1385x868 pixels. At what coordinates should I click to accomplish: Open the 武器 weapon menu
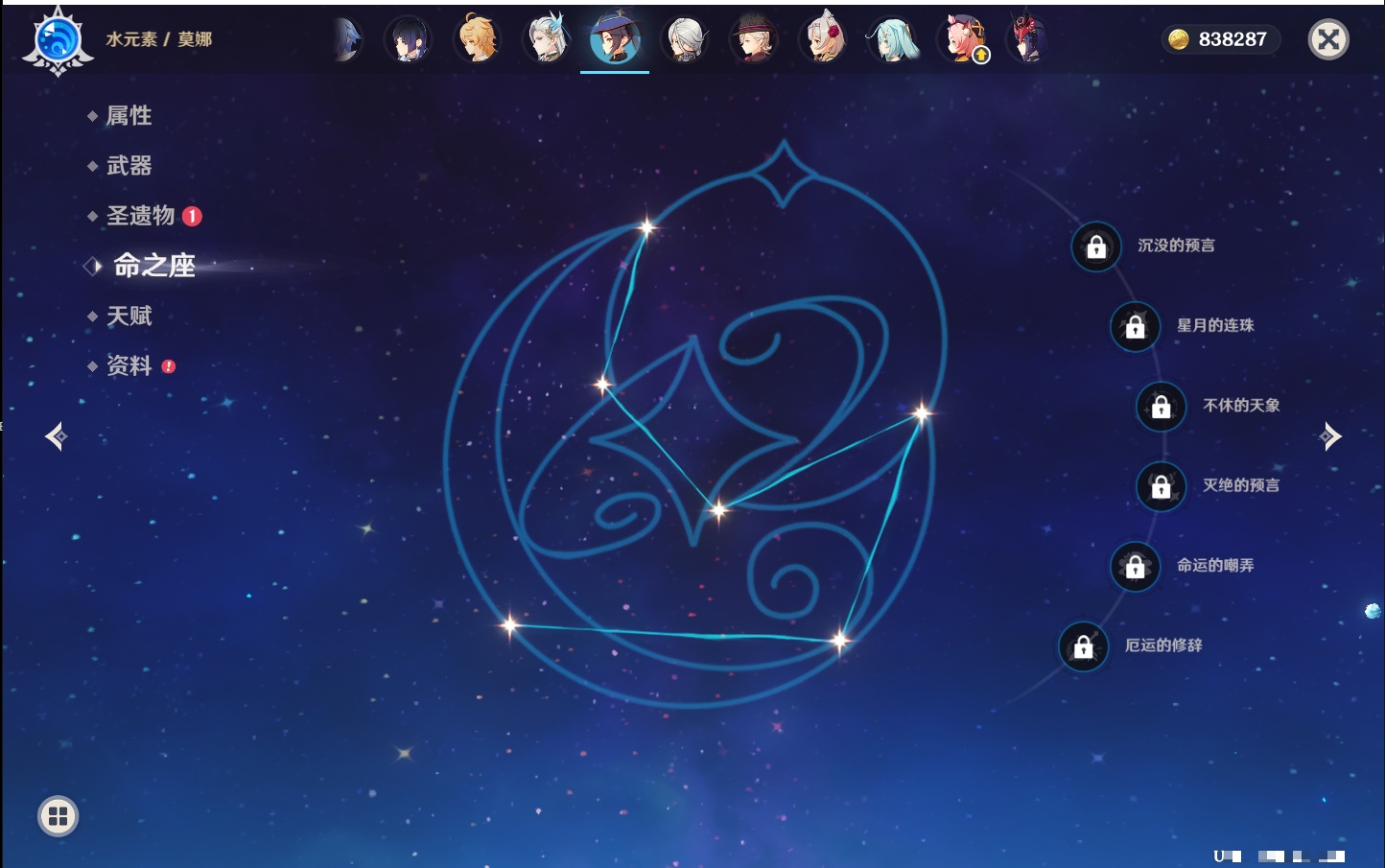click(129, 166)
